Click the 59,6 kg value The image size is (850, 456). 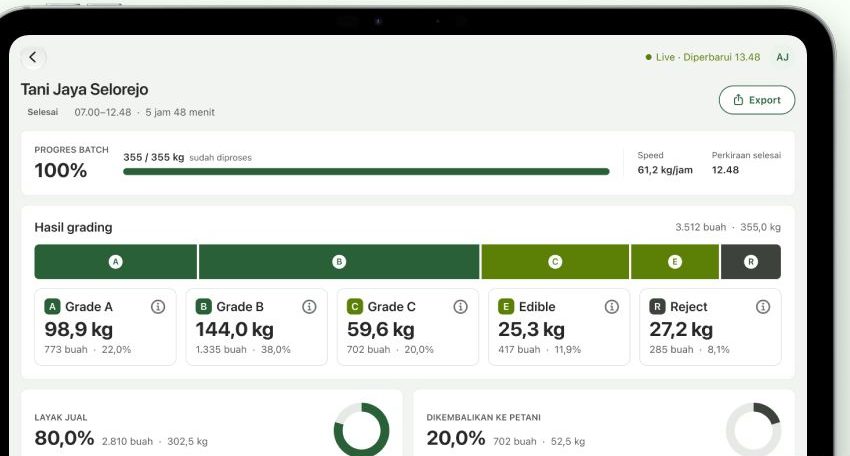(x=381, y=330)
